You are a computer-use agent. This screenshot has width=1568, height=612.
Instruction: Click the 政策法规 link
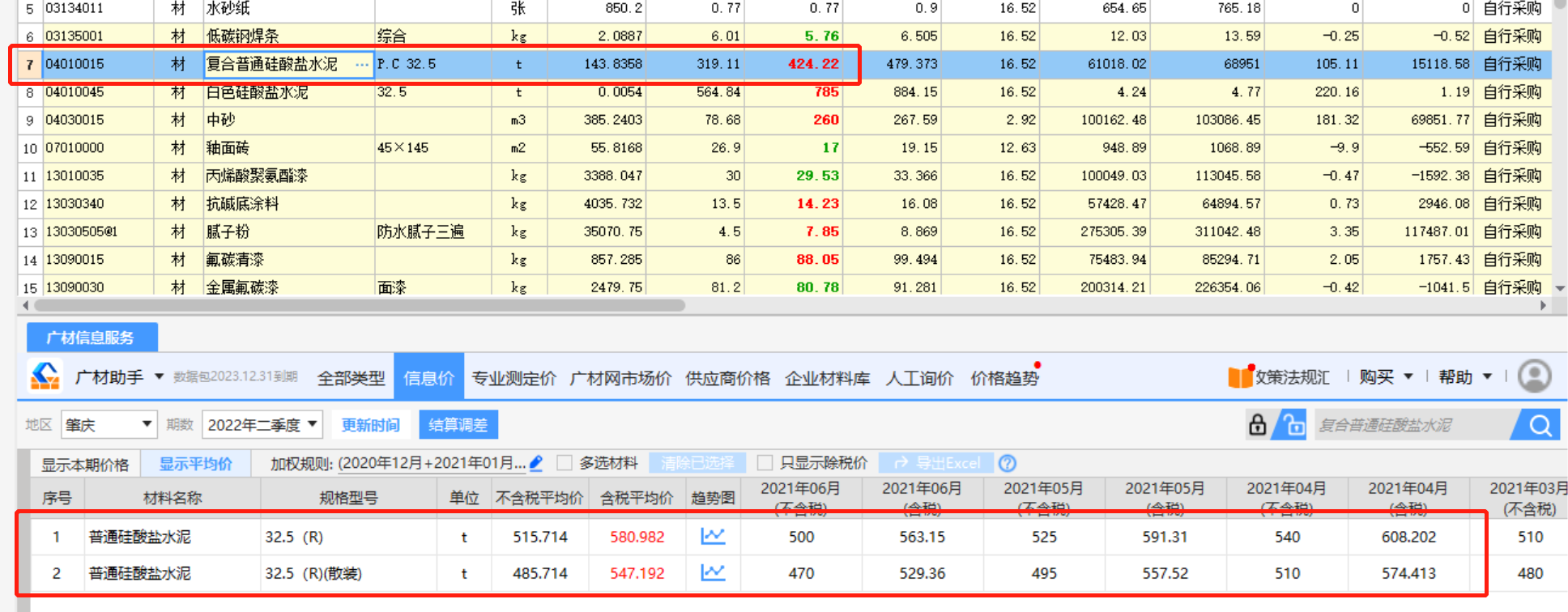point(1292,377)
